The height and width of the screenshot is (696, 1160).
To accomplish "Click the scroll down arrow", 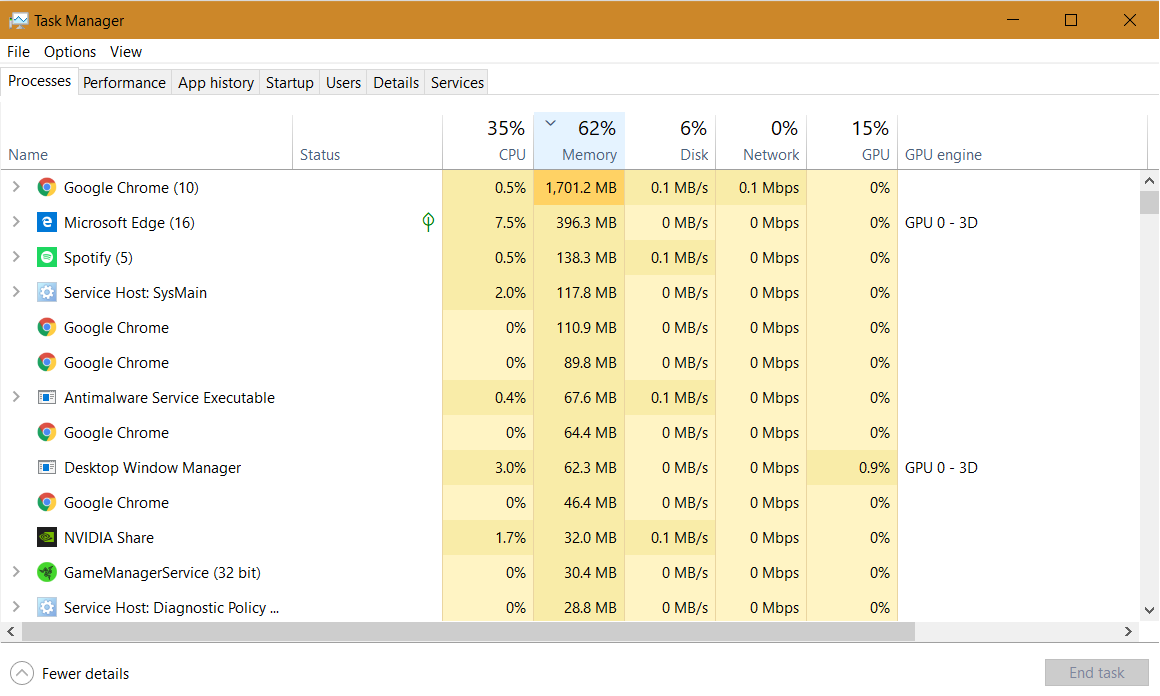I will pos(1149,610).
